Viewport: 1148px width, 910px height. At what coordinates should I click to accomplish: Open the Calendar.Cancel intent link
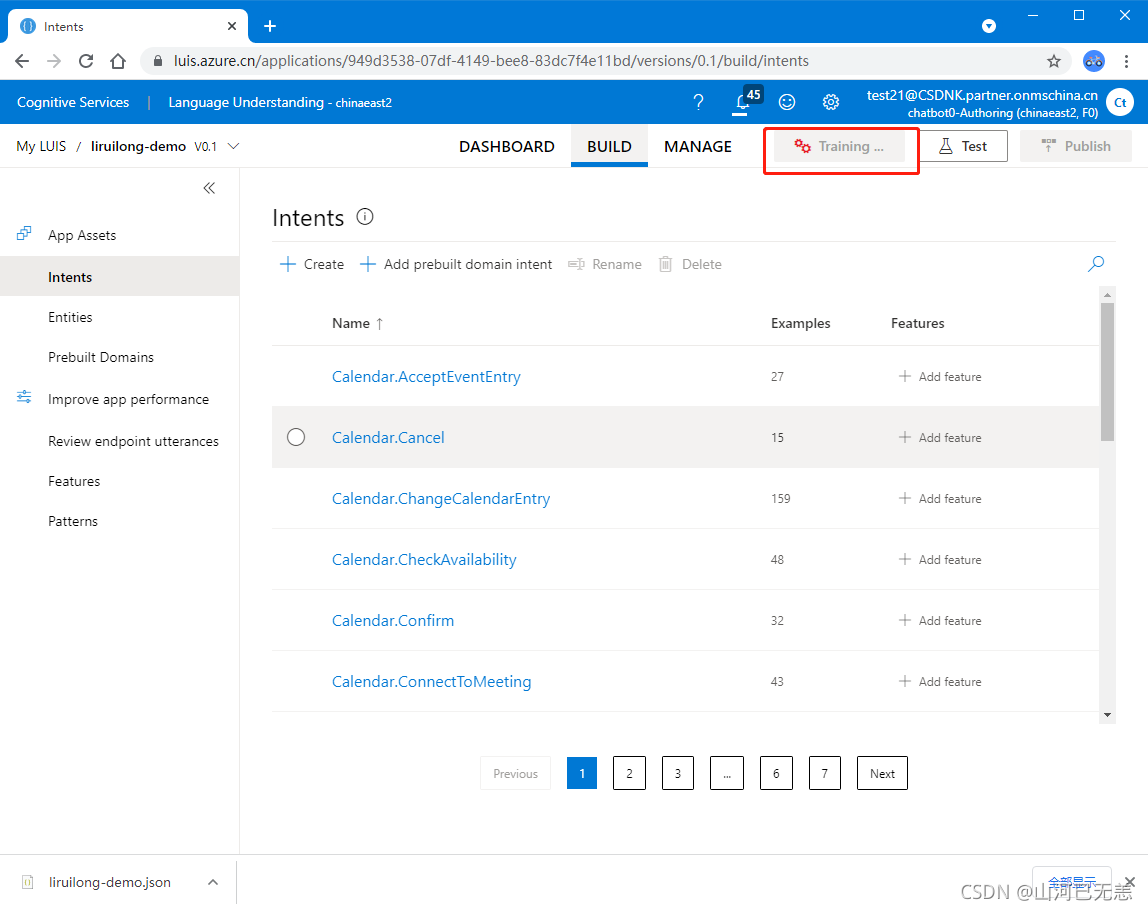(x=388, y=438)
